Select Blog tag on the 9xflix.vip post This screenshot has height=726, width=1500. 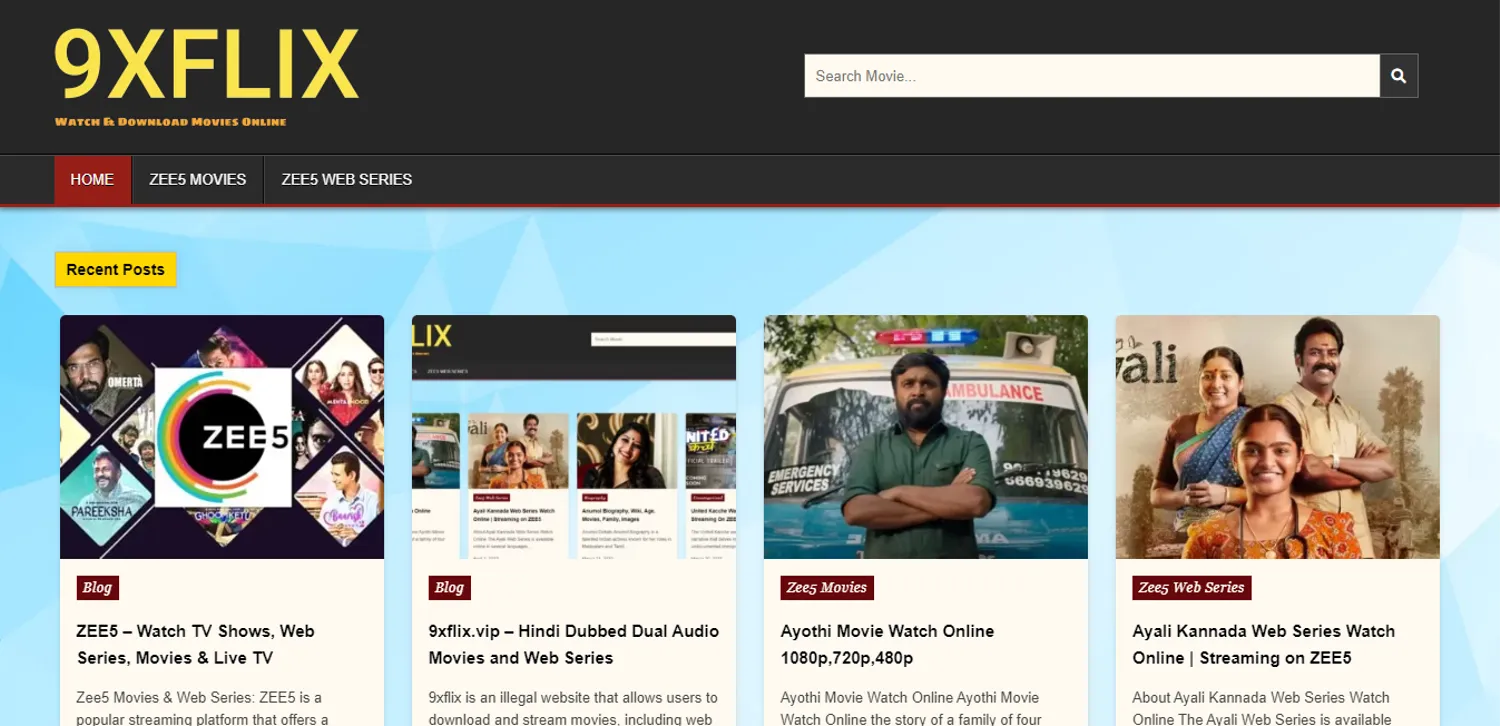pos(450,587)
